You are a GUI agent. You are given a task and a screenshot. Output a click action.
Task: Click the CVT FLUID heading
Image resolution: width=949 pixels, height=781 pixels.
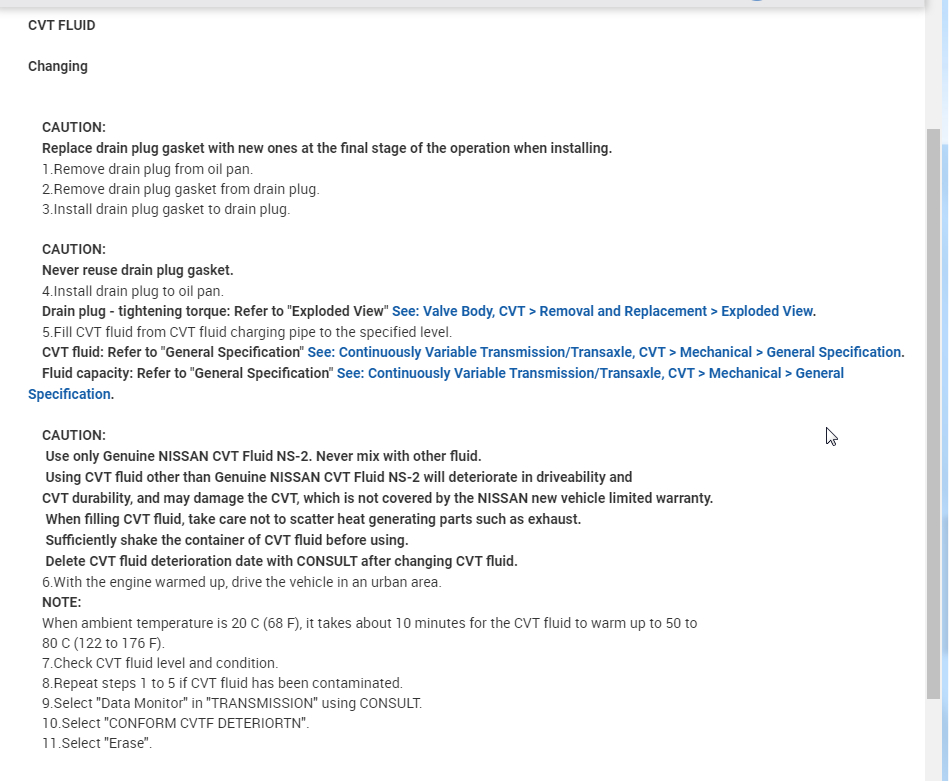click(x=62, y=25)
